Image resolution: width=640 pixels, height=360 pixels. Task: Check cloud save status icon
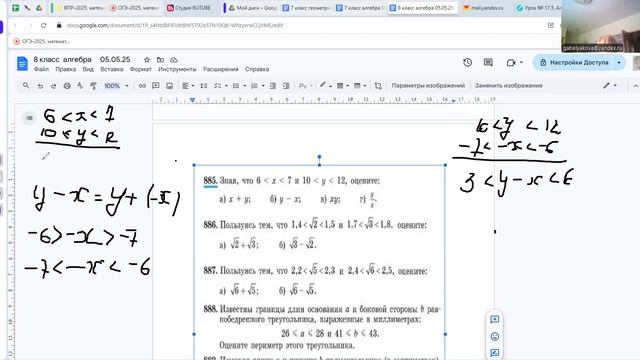[x=173, y=60]
